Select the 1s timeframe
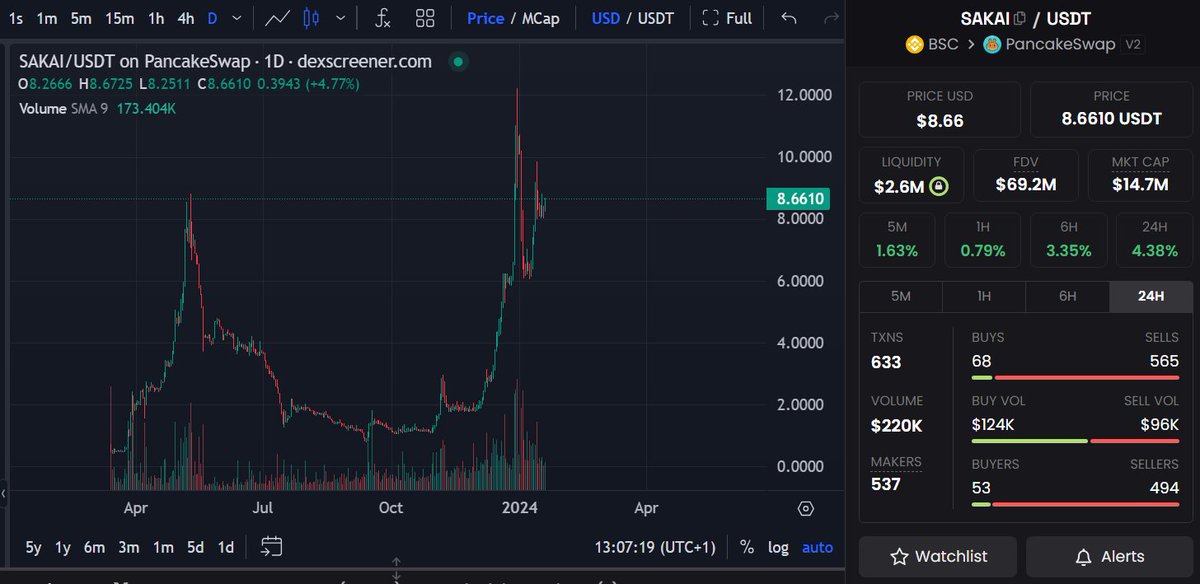1200x584 pixels. coord(16,18)
